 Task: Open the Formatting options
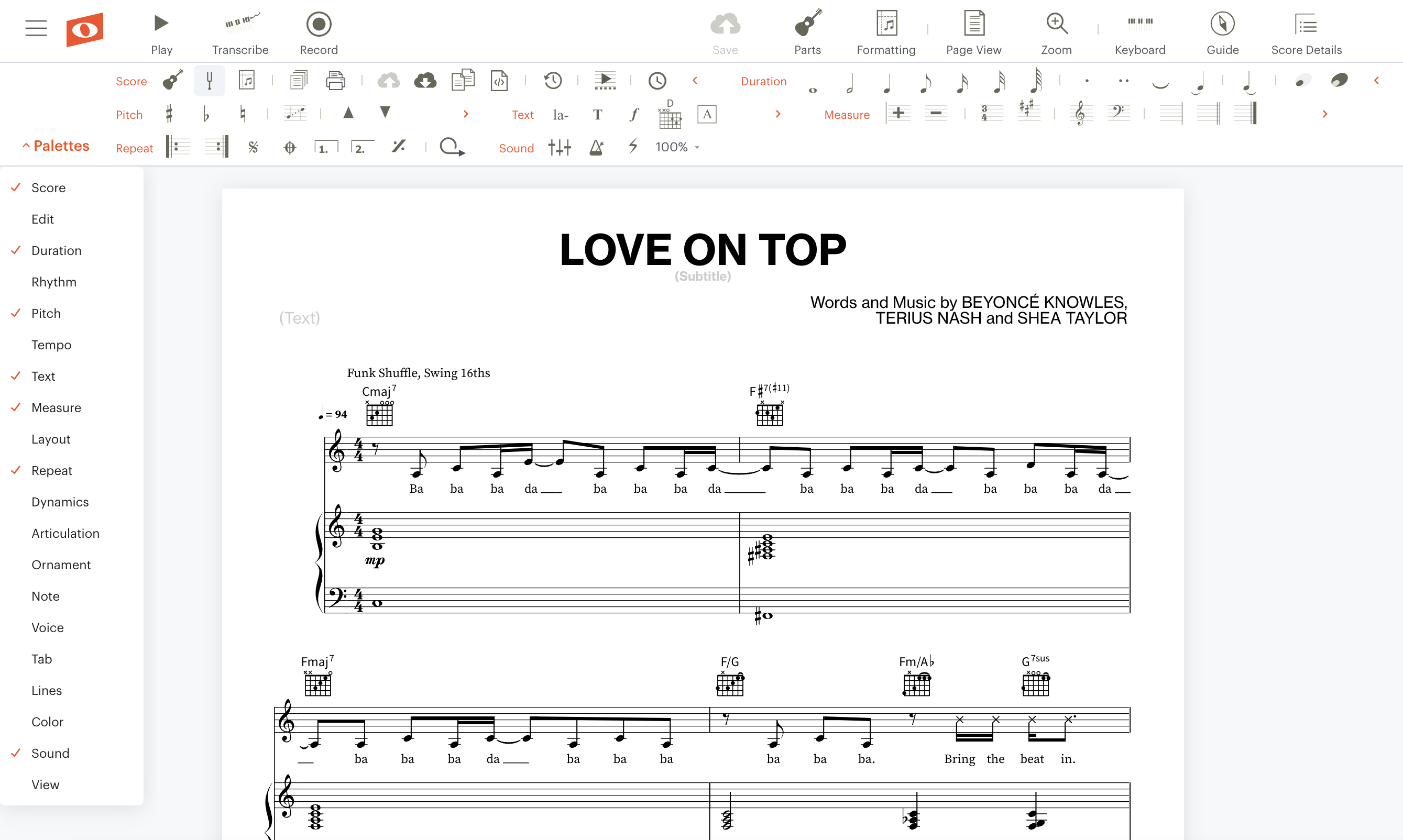click(x=886, y=34)
